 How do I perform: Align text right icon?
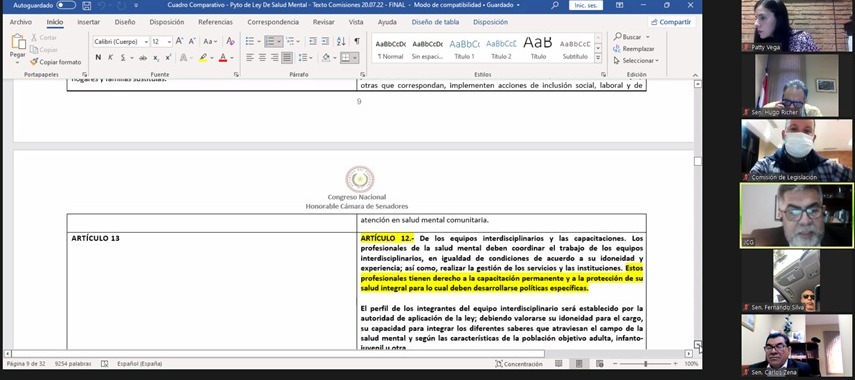(x=274, y=57)
